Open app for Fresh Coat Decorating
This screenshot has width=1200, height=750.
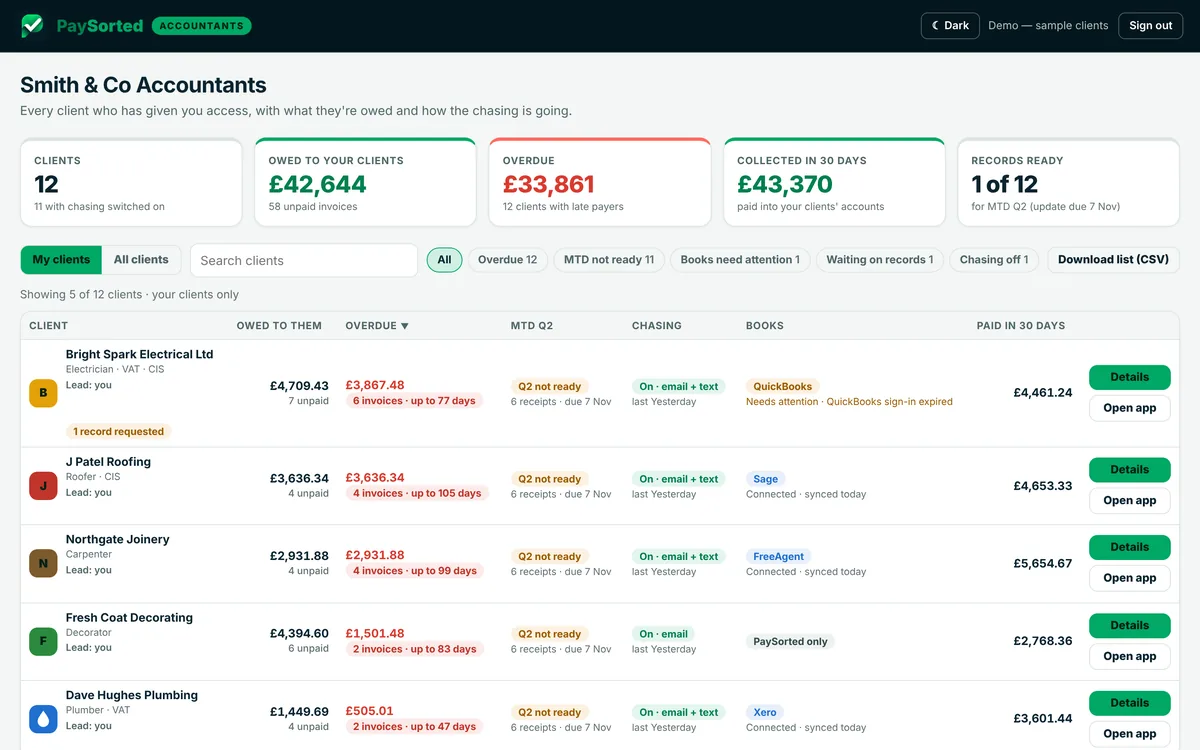[1130, 656]
